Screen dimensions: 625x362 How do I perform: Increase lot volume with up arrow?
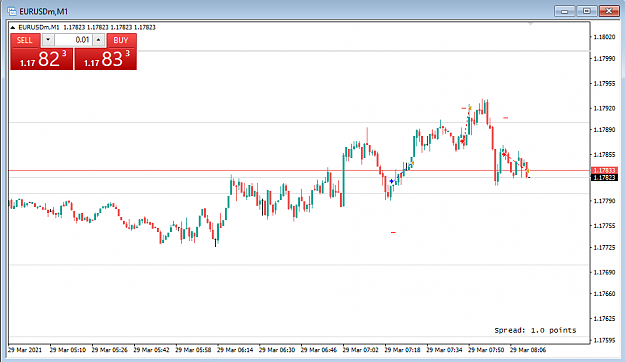pos(98,40)
